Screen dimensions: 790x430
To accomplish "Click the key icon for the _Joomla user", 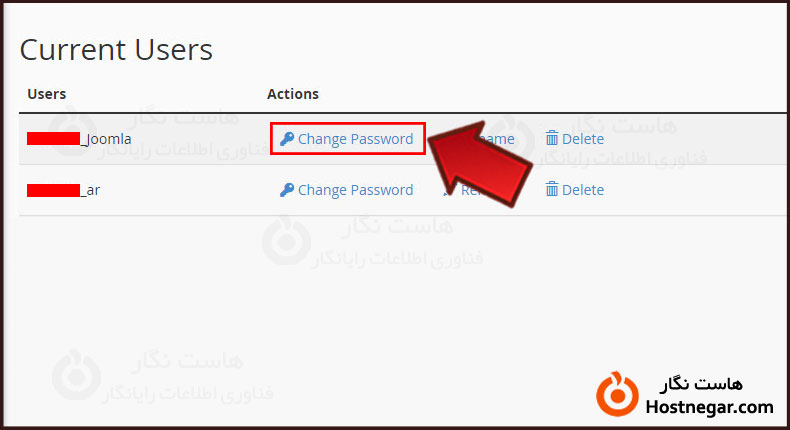I will 287,139.
